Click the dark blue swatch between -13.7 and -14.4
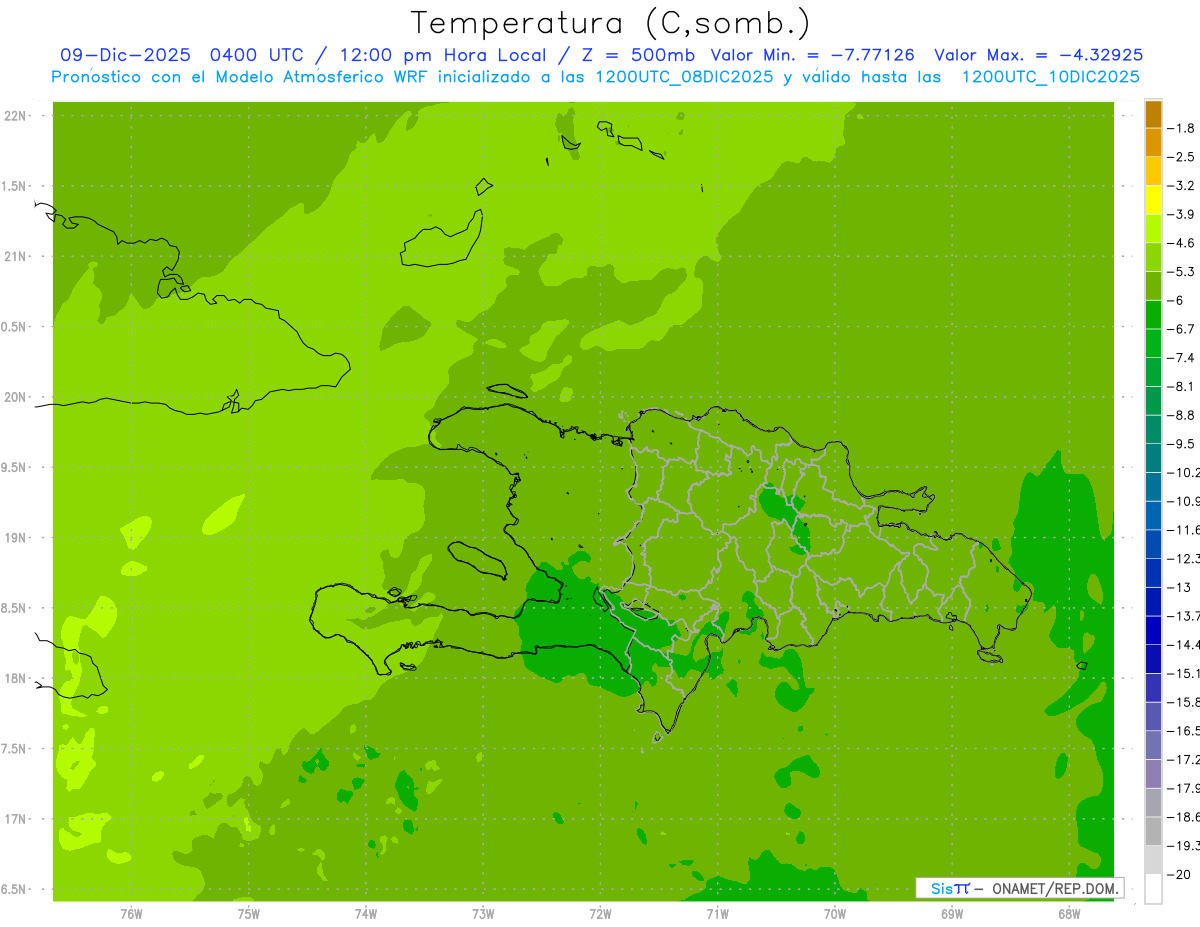Viewport: 1200px width, 927px height. pyautogui.click(x=1153, y=630)
